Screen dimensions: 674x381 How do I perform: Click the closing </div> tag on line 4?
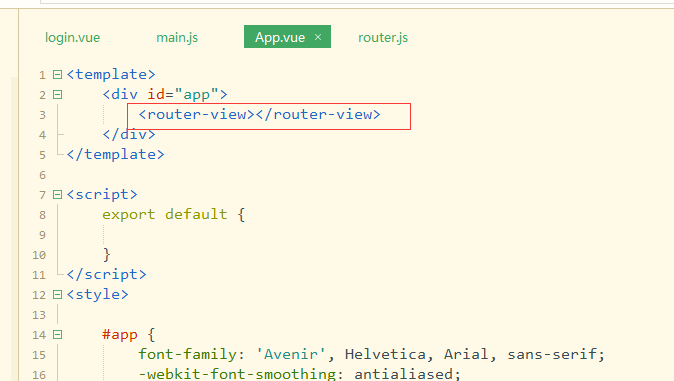(x=129, y=135)
